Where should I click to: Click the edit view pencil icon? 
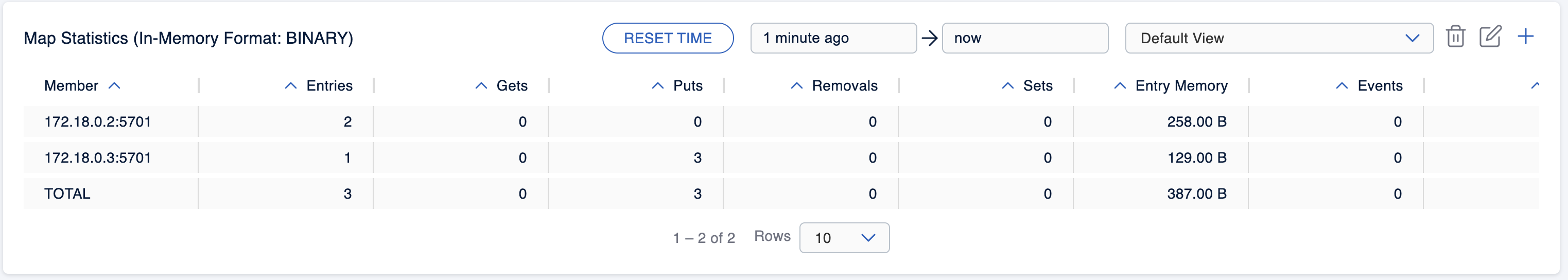(1490, 37)
